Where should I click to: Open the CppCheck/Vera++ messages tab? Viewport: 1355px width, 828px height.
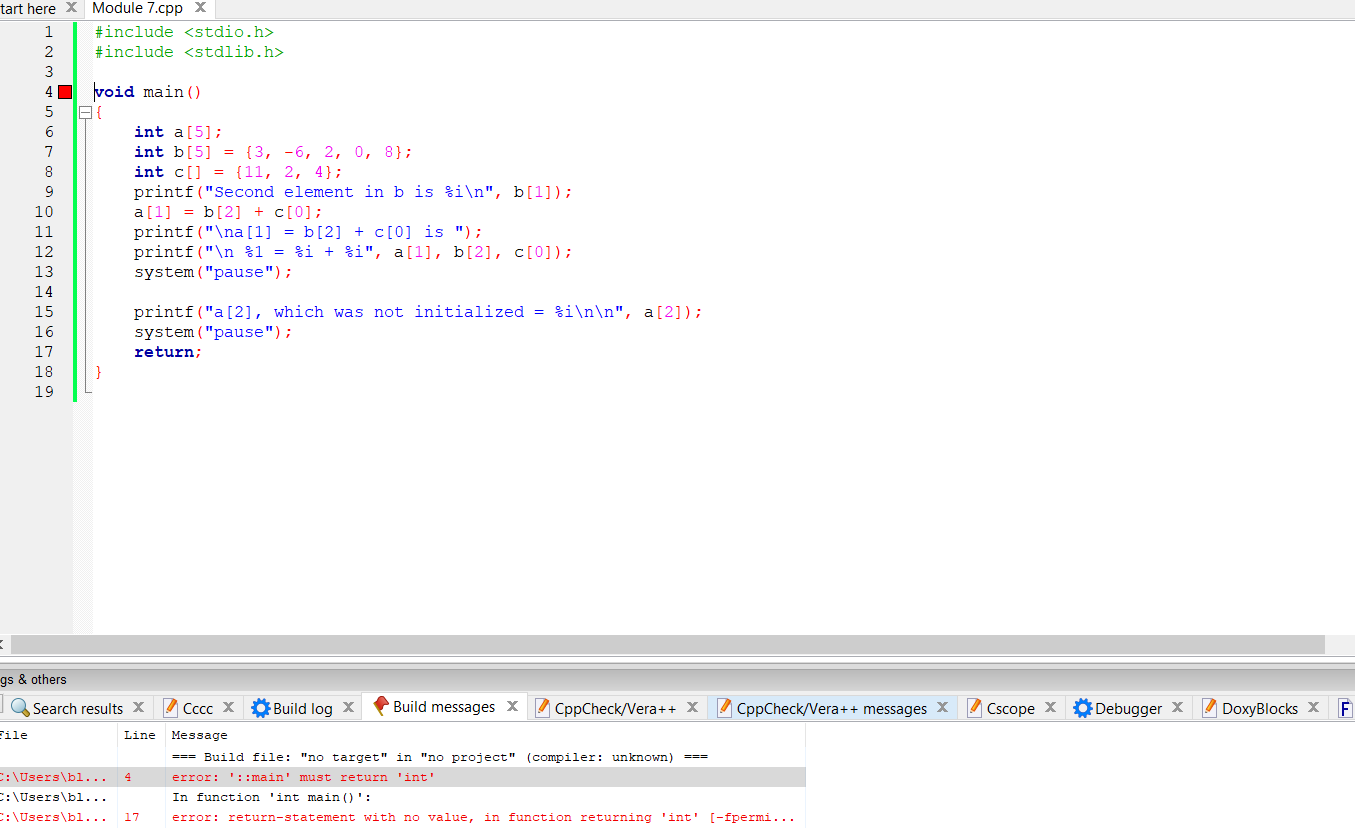pos(830,707)
